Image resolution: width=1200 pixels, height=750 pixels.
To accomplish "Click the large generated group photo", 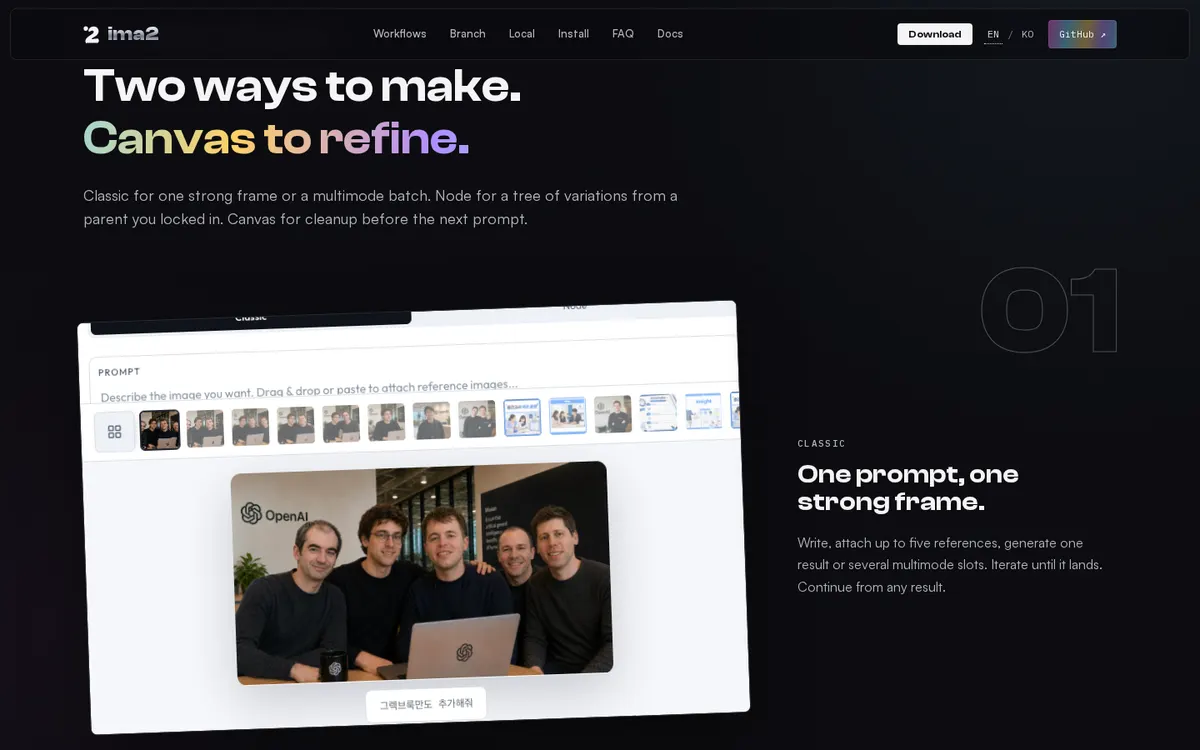I will (422, 572).
